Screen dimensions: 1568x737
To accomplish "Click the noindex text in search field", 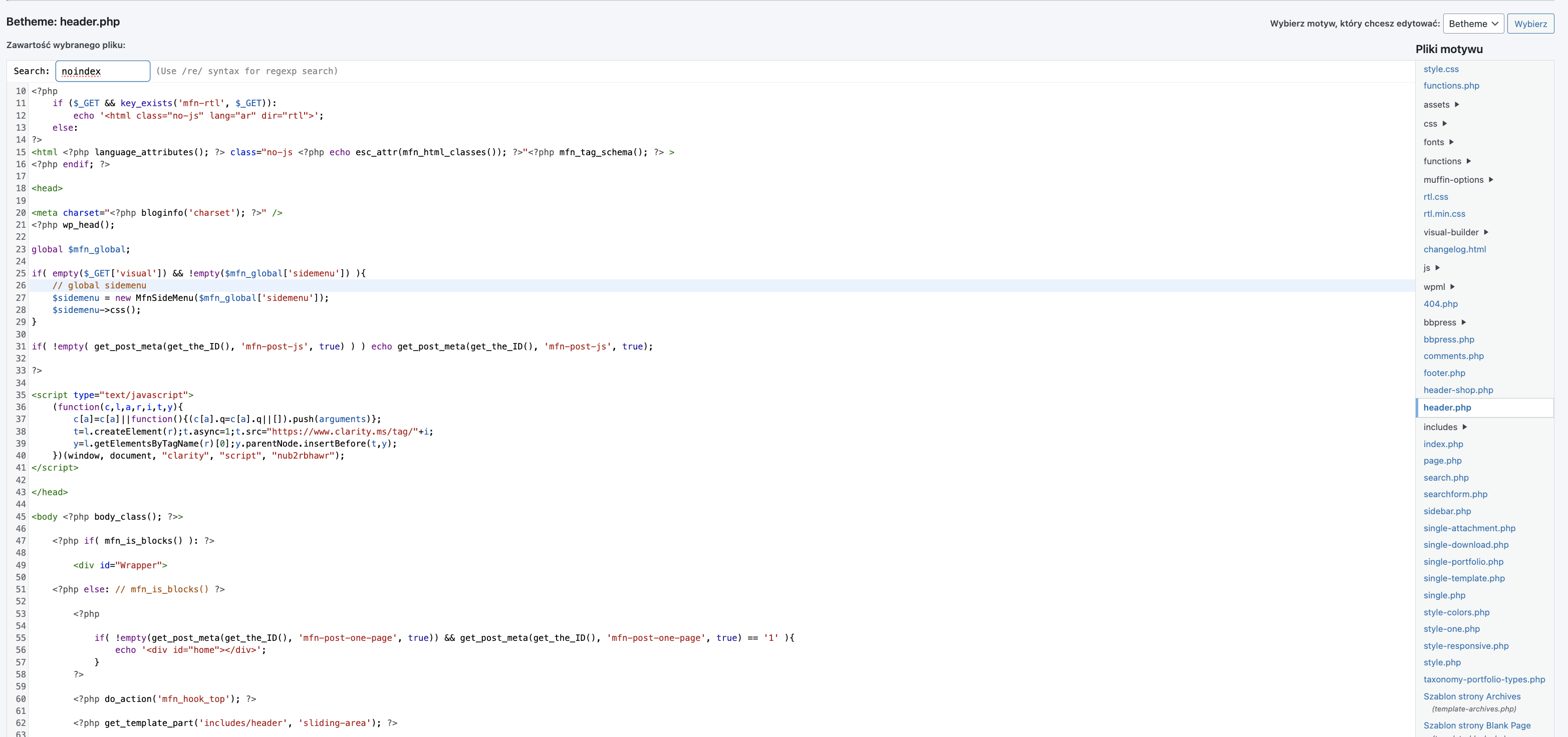I will click(100, 71).
